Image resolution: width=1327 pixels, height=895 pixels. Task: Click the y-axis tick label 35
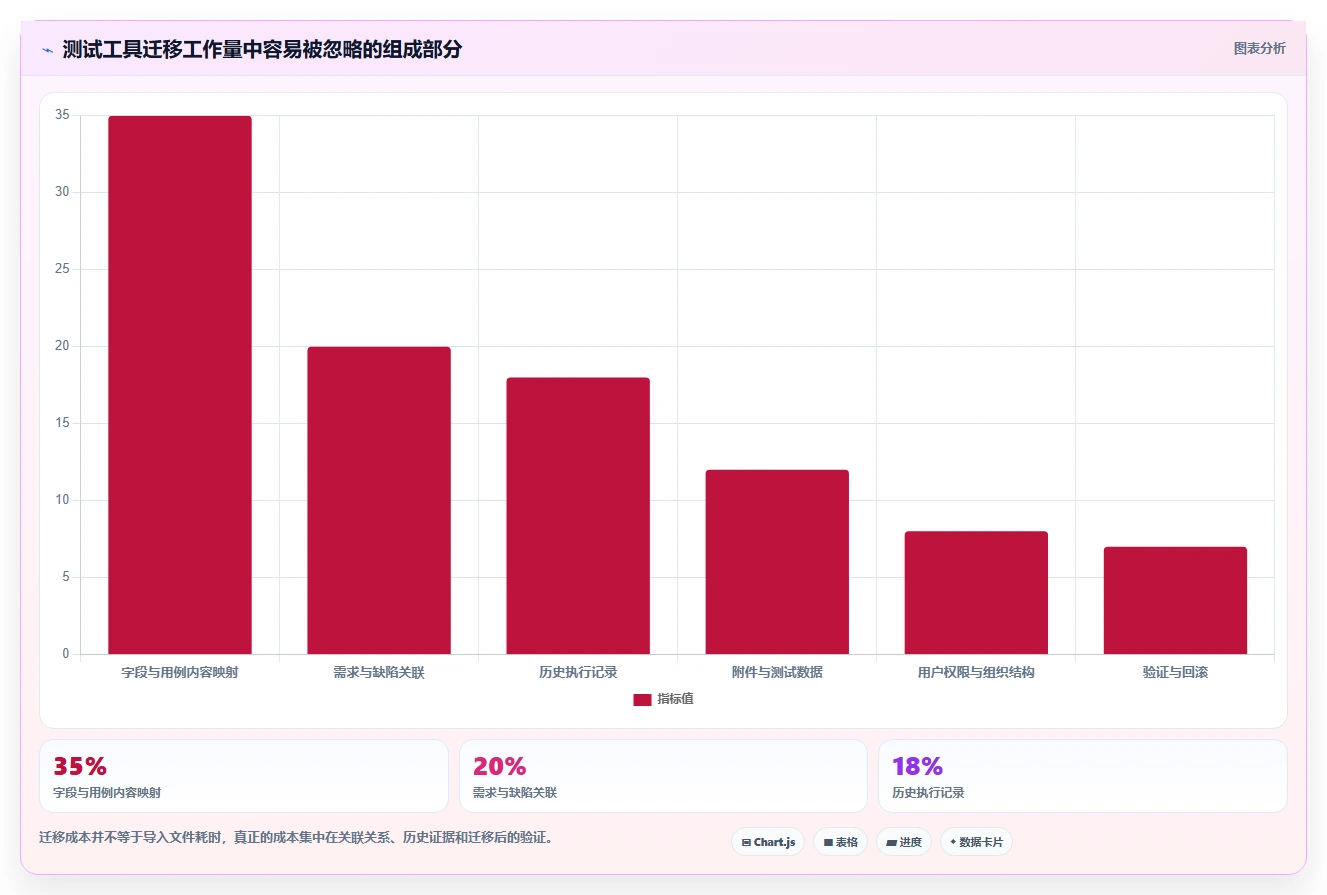pos(63,115)
